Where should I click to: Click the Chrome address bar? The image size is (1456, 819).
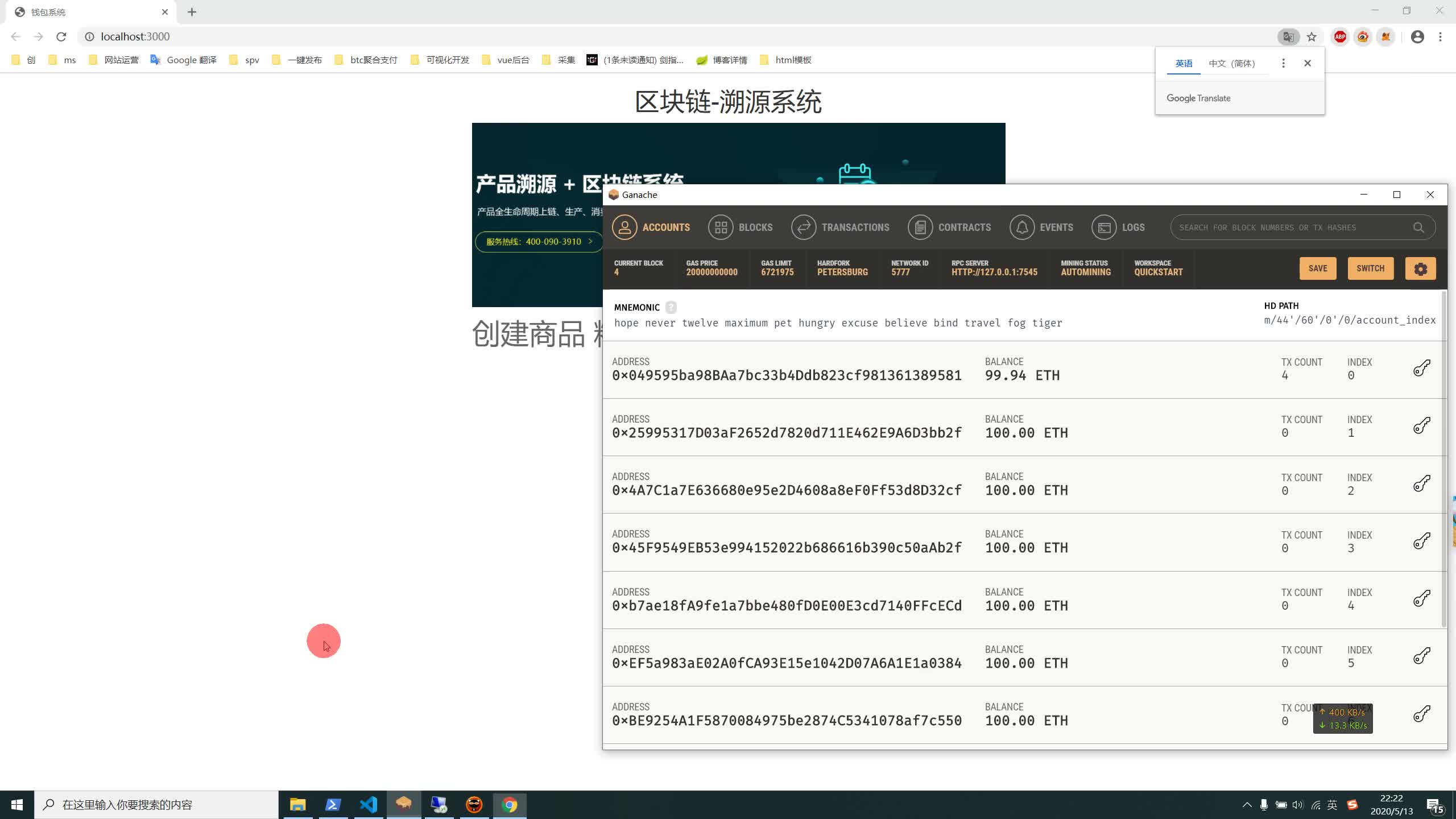coord(682,37)
